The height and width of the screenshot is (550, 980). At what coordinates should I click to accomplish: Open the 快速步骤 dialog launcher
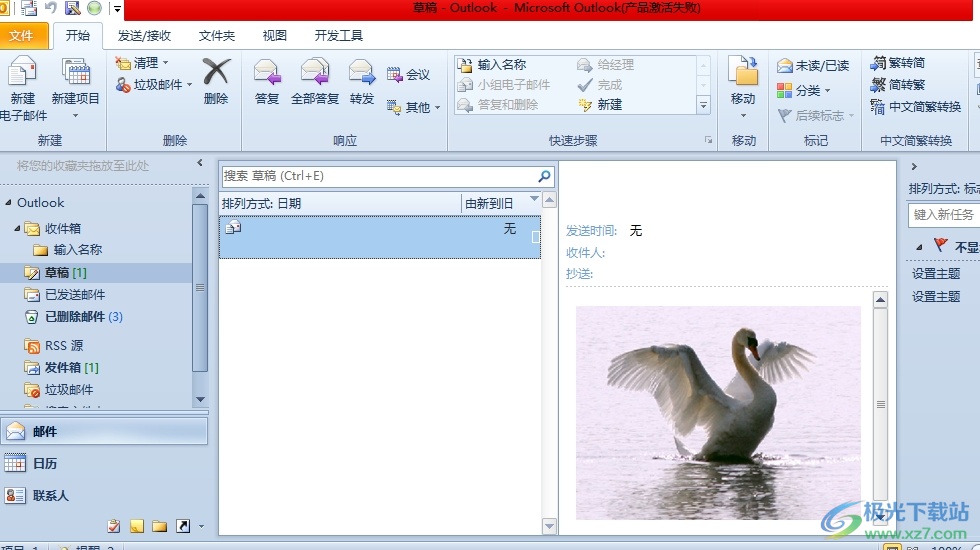pos(708,140)
